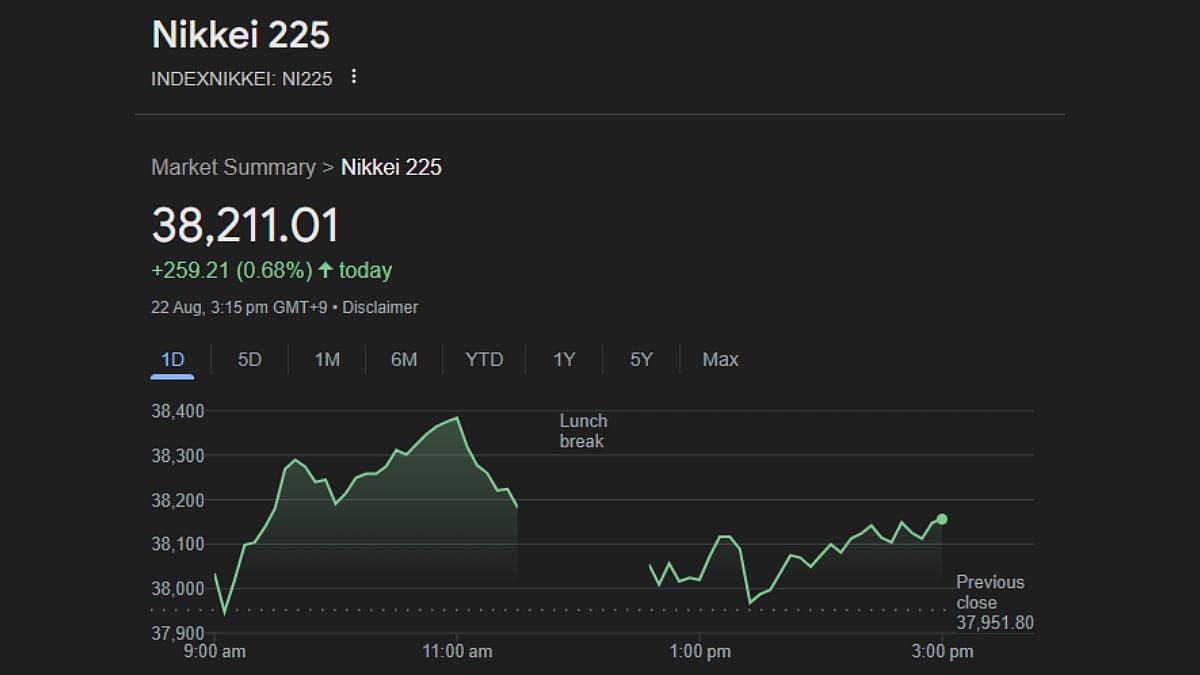
Task: Click the 11:00 am time axis label
Action: point(458,651)
